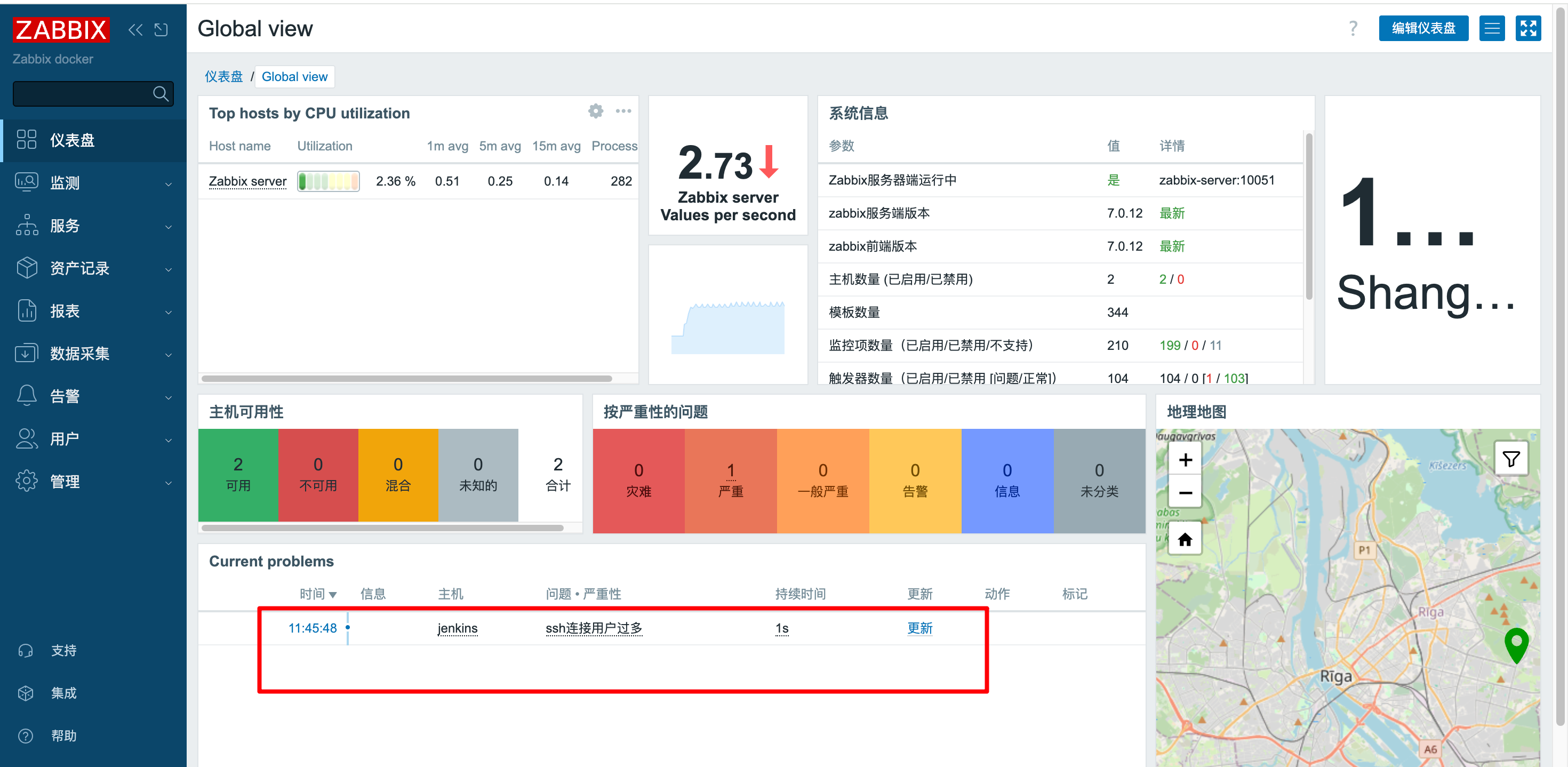Image resolution: width=1568 pixels, height=767 pixels.
Task: Click the help question mark in header
Action: (1353, 28)
